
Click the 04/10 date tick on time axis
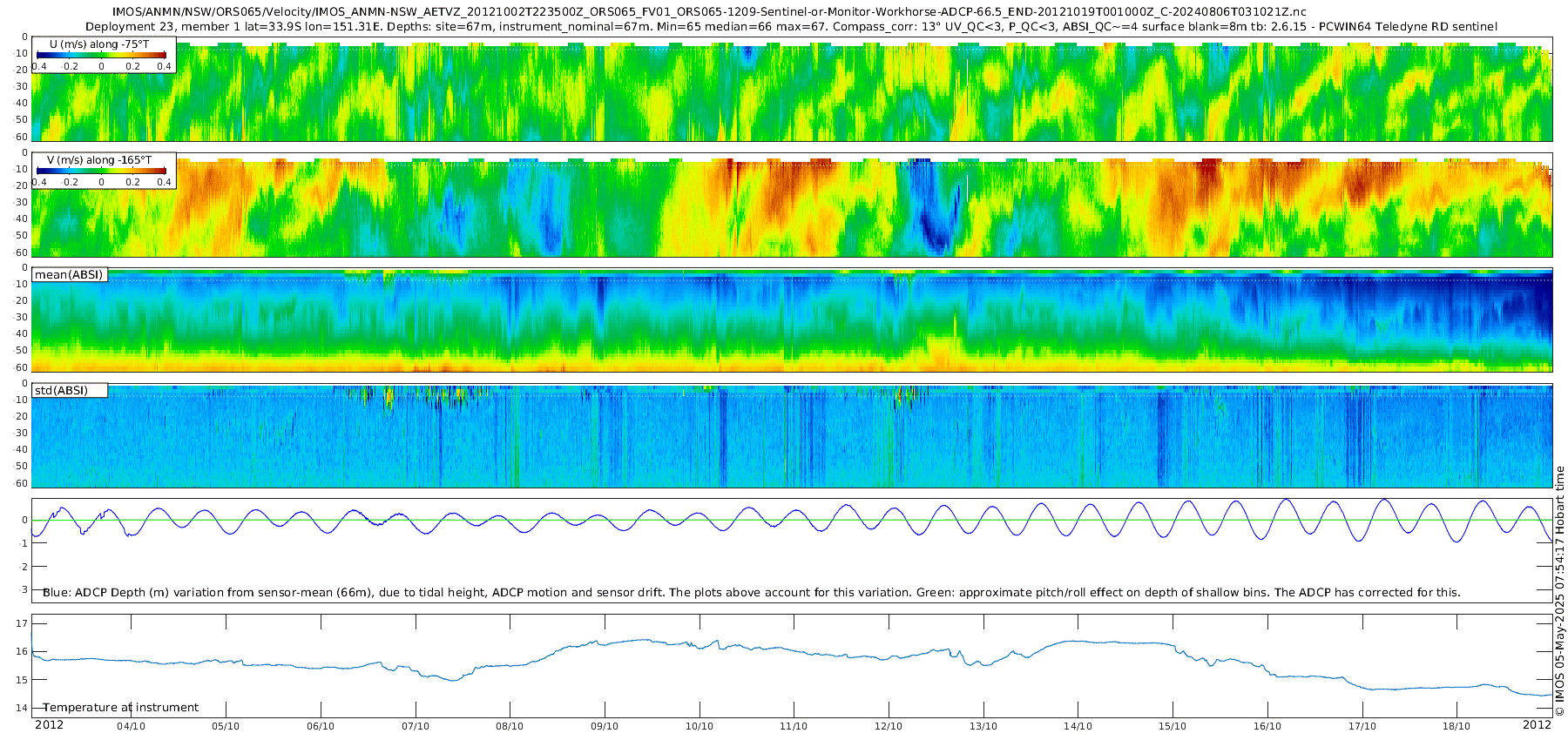pos(131,726)
